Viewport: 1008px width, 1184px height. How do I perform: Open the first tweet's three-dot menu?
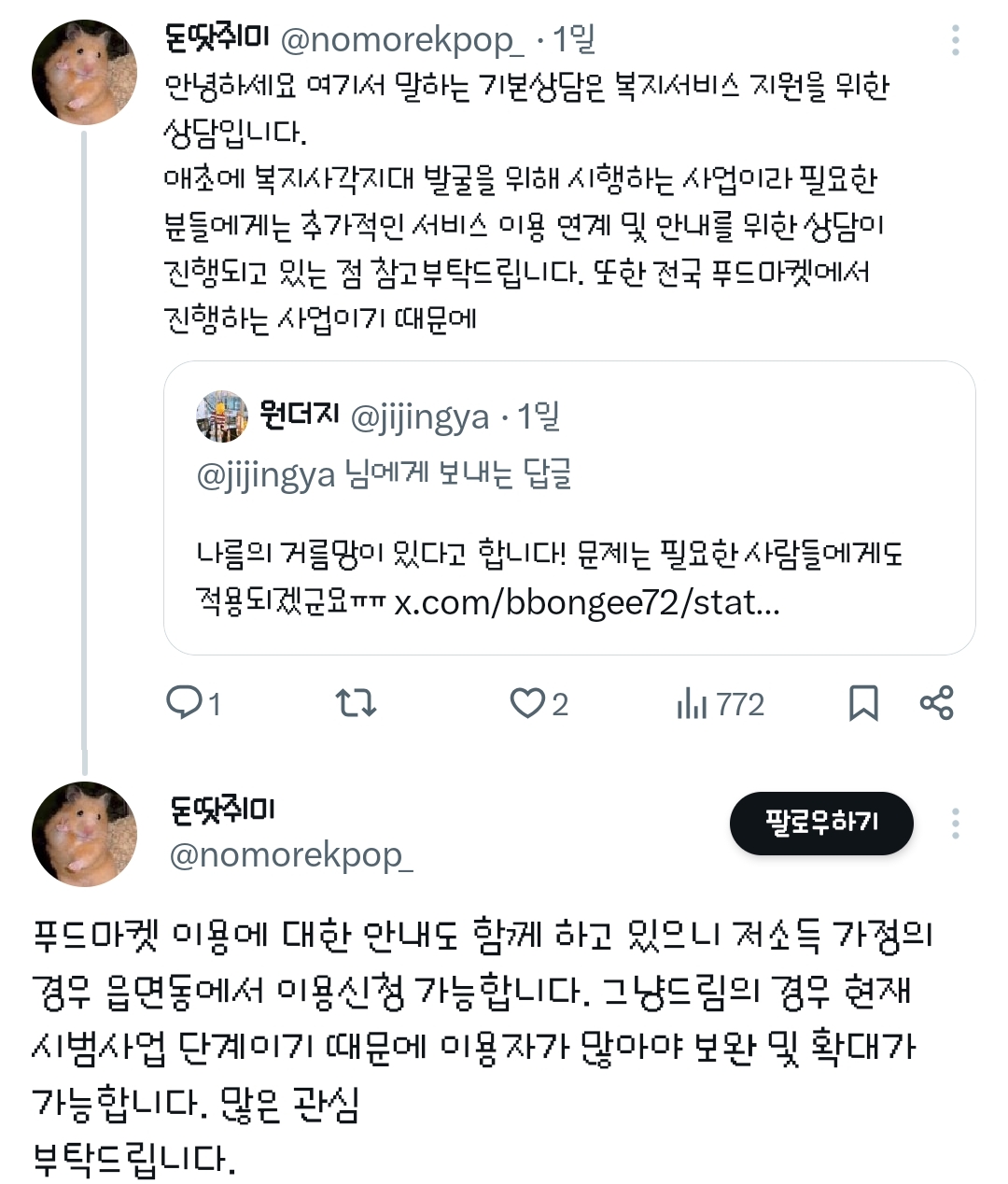tap(956, 40)
